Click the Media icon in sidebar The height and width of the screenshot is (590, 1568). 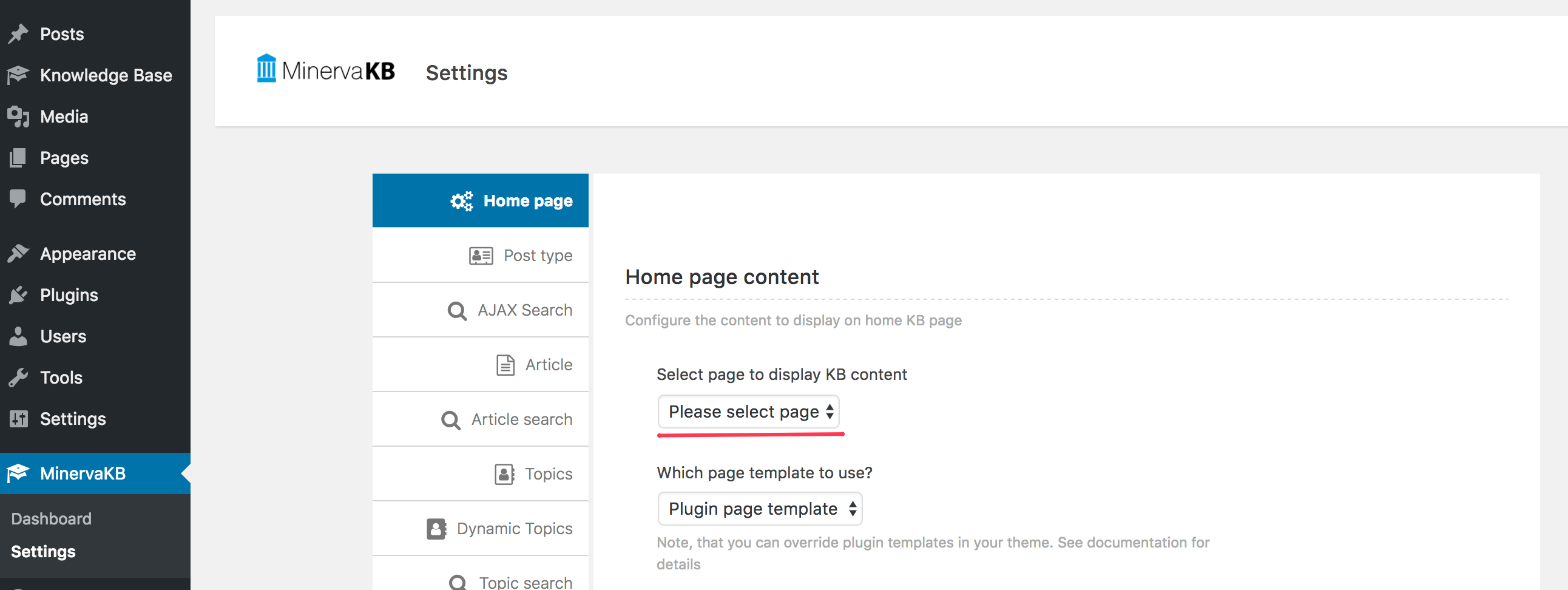pyautogui.click(x=18, y=117)
